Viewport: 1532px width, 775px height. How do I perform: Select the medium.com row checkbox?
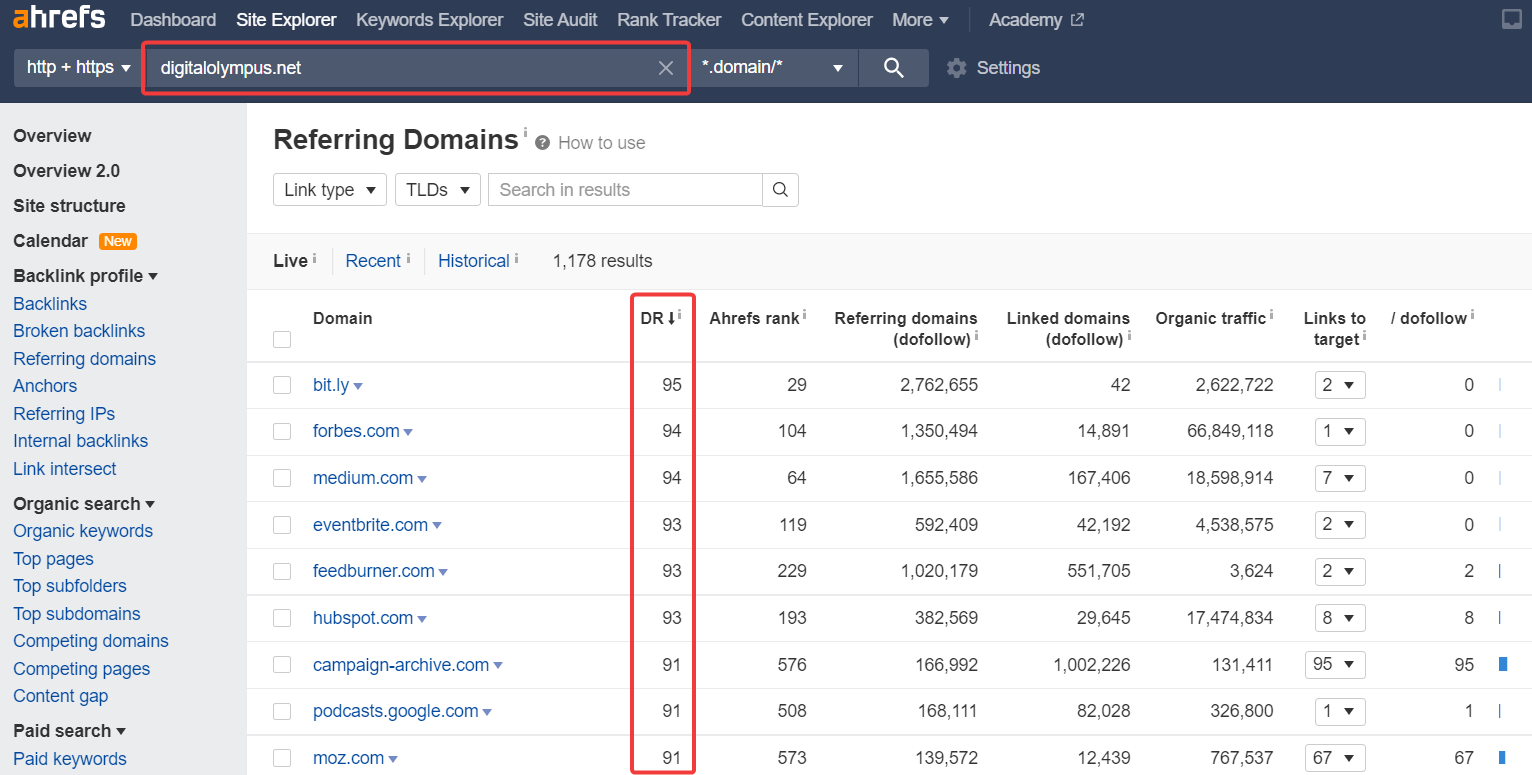coord(282,478)
